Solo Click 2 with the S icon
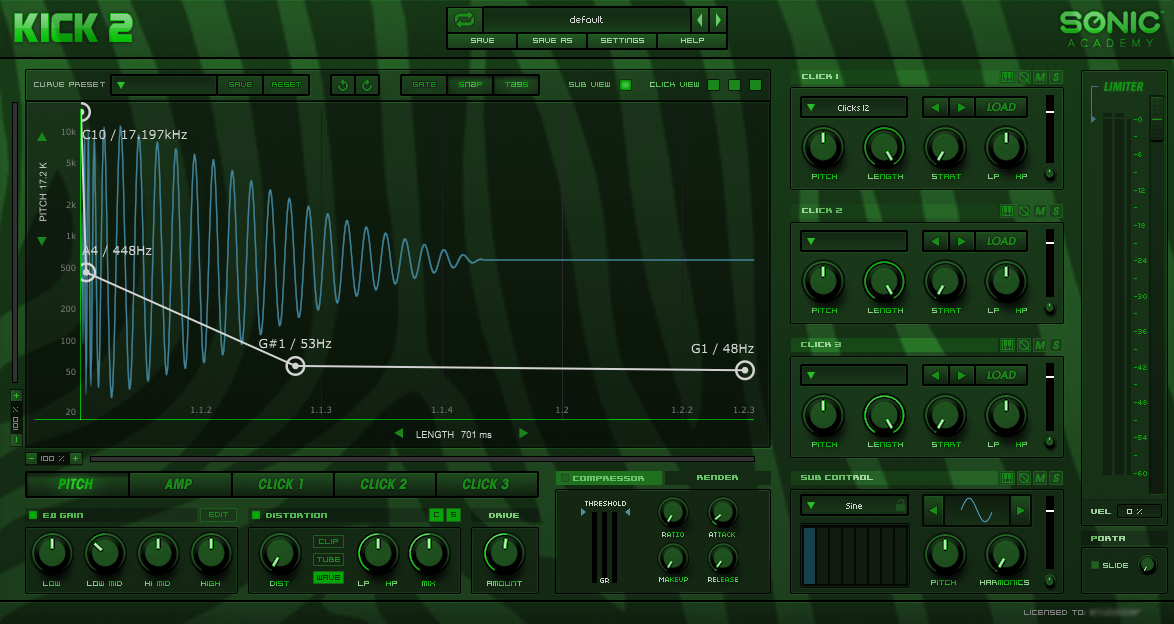The width and height of the screenshot is (1174, 624). point(1056,211)
